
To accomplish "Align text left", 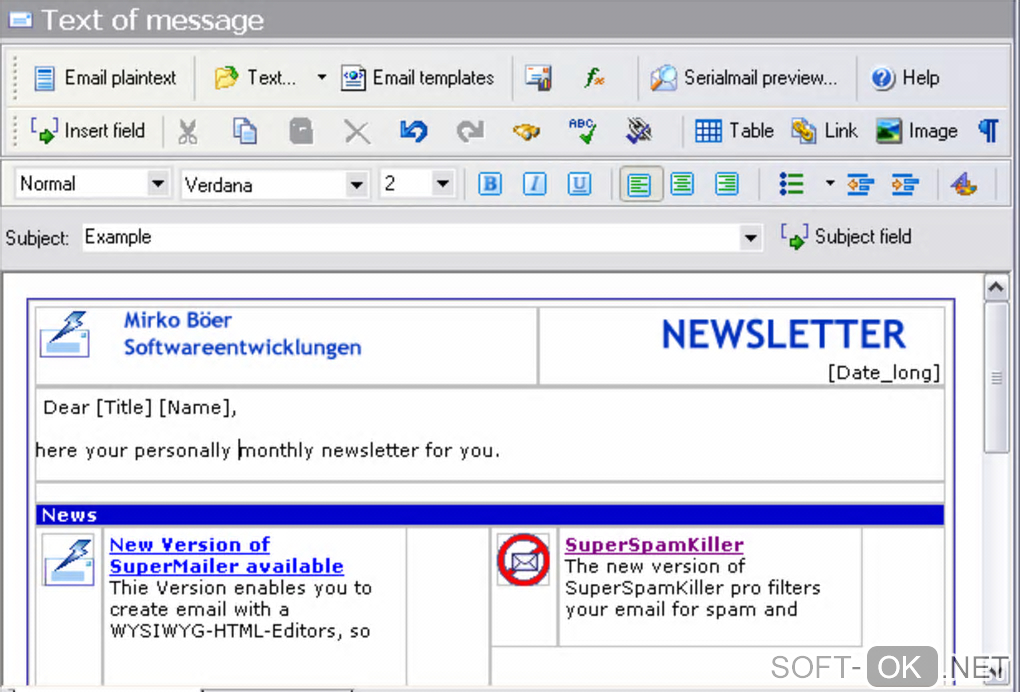I will point(640,185).
